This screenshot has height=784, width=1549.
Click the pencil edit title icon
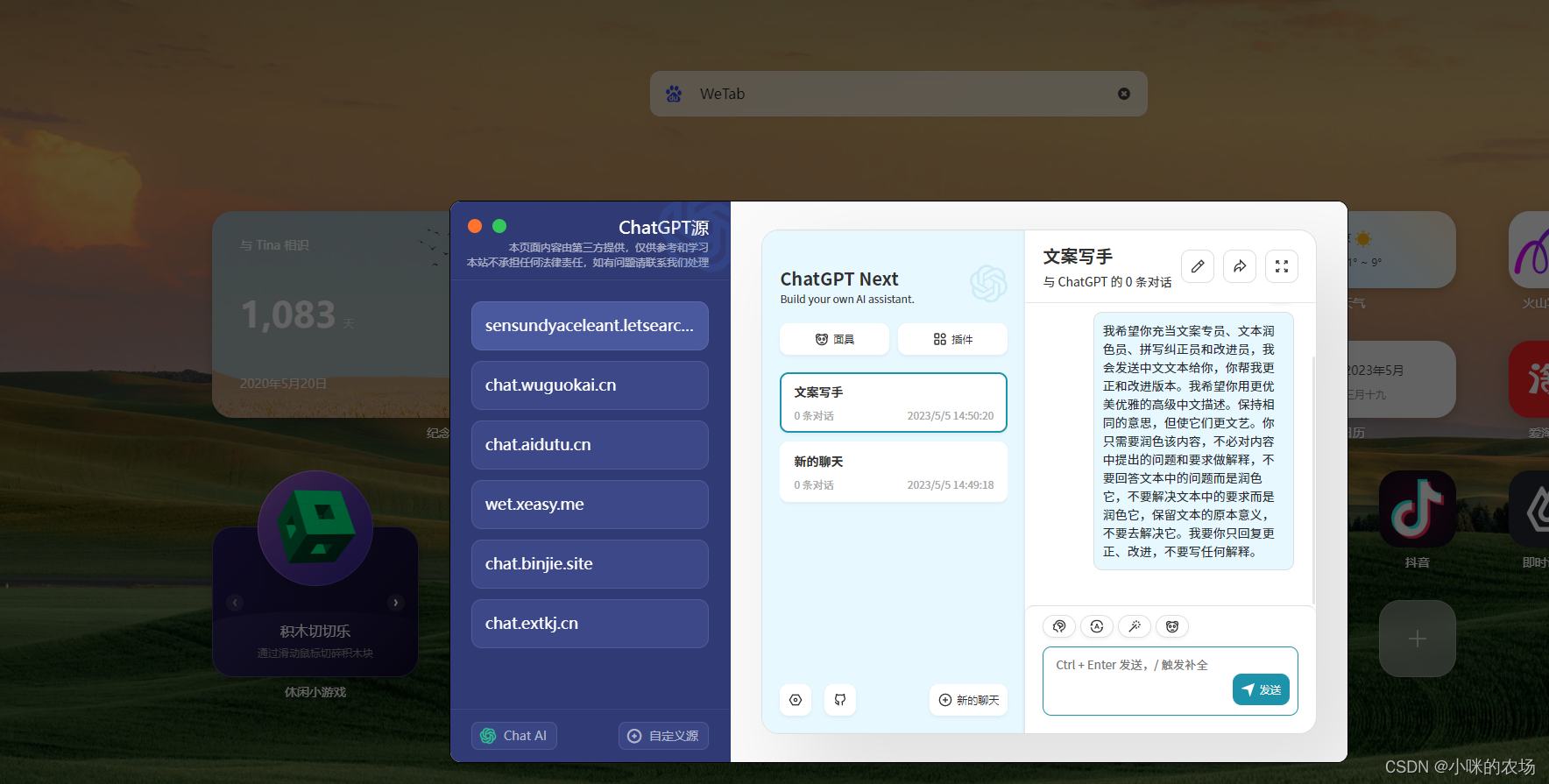tap(1198, 266)
